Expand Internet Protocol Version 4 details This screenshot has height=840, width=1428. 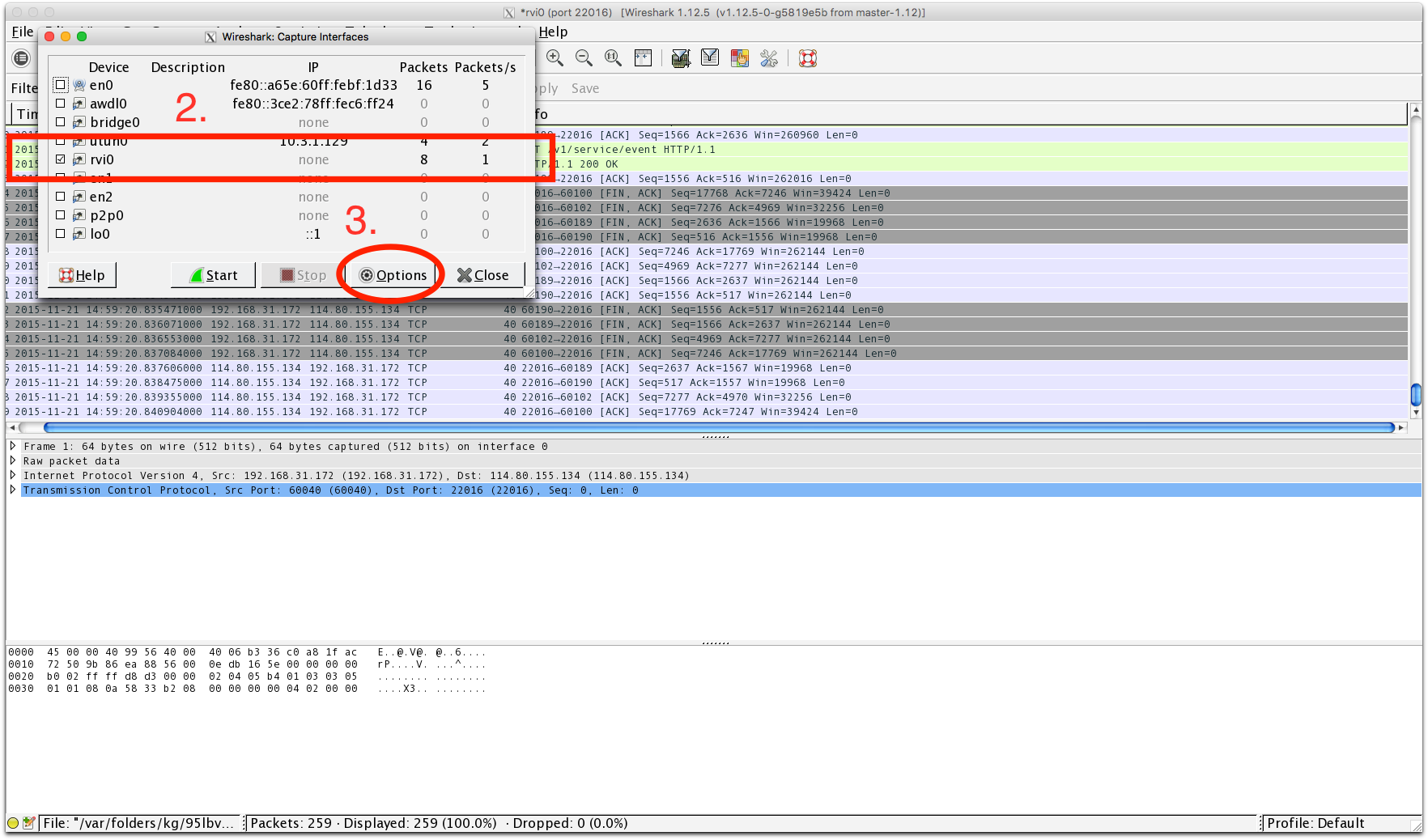click(13, 476)
